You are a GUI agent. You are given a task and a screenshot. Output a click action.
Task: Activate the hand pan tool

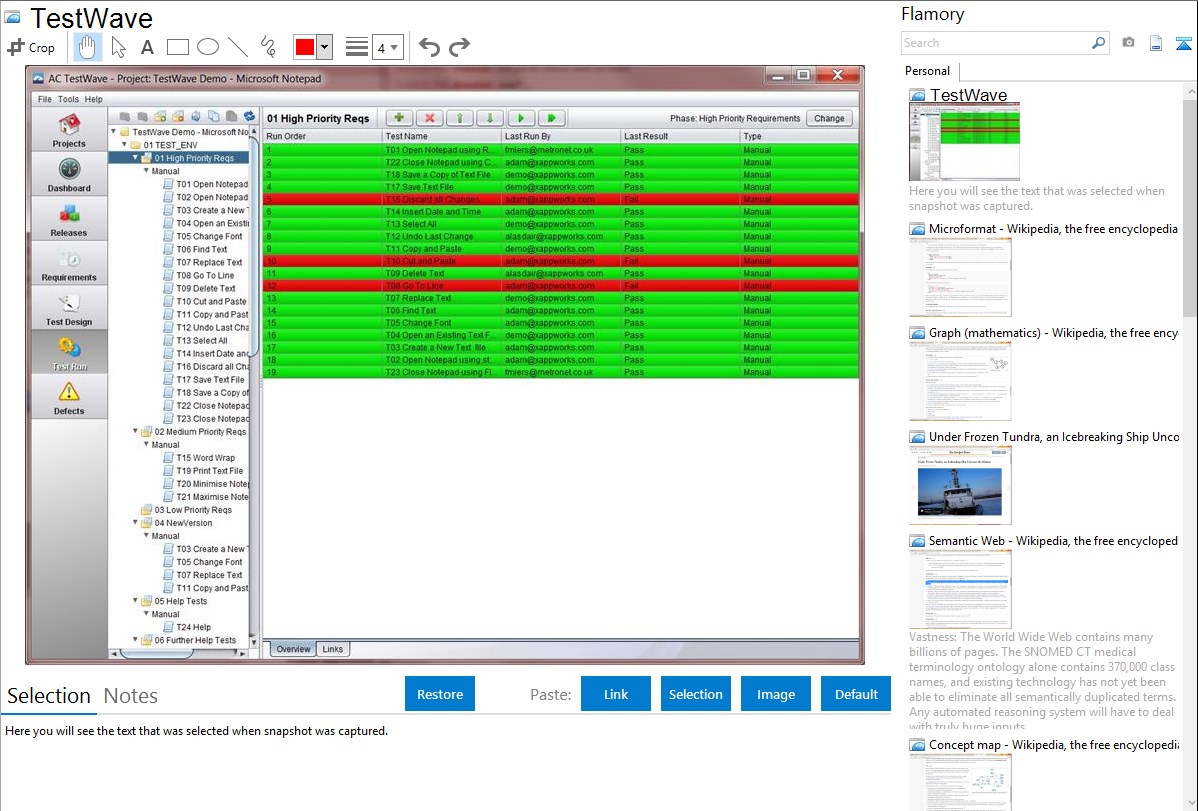(88, 47)
